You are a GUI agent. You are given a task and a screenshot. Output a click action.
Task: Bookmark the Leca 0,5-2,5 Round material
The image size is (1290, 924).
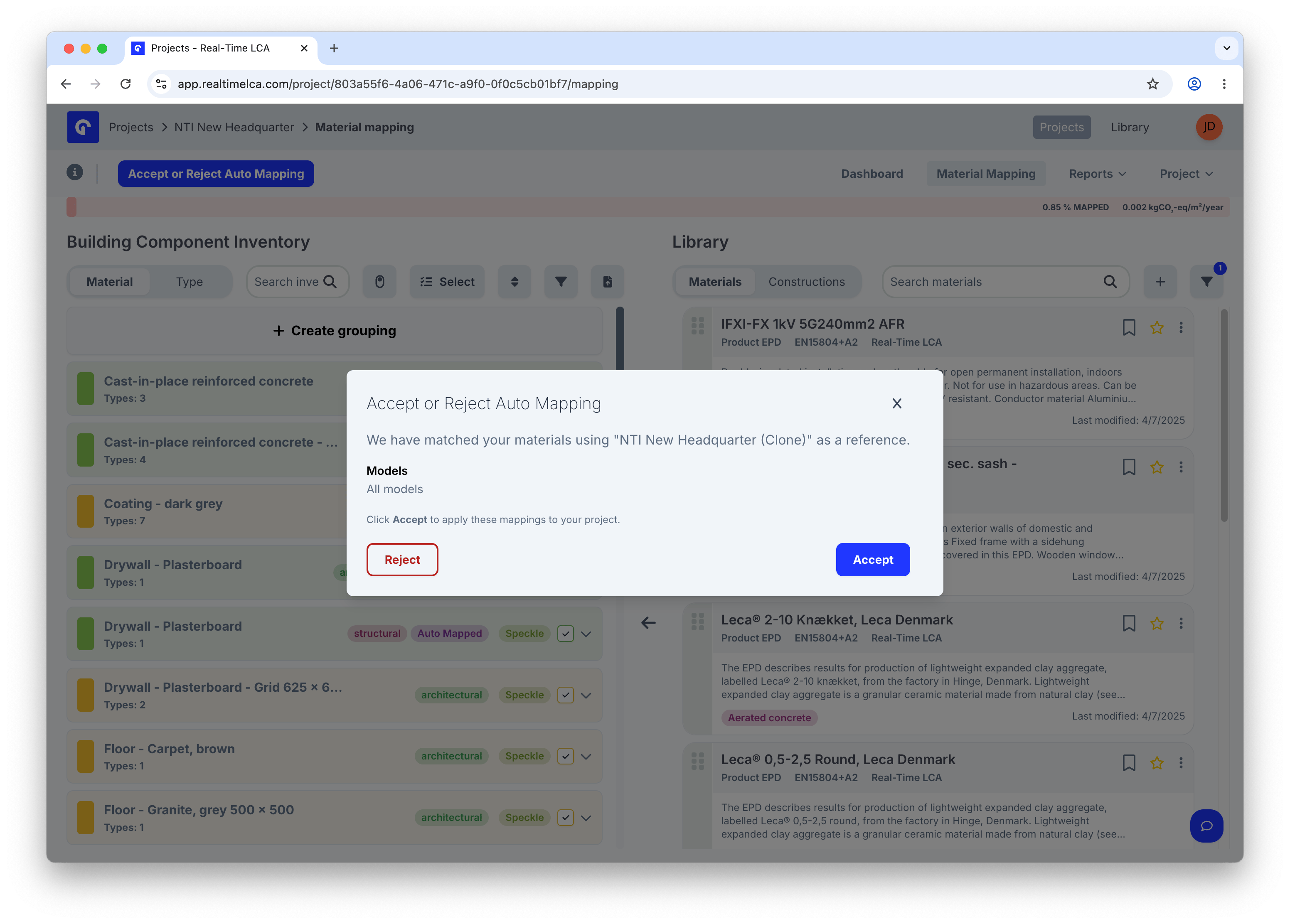[x=1128, y=762]
